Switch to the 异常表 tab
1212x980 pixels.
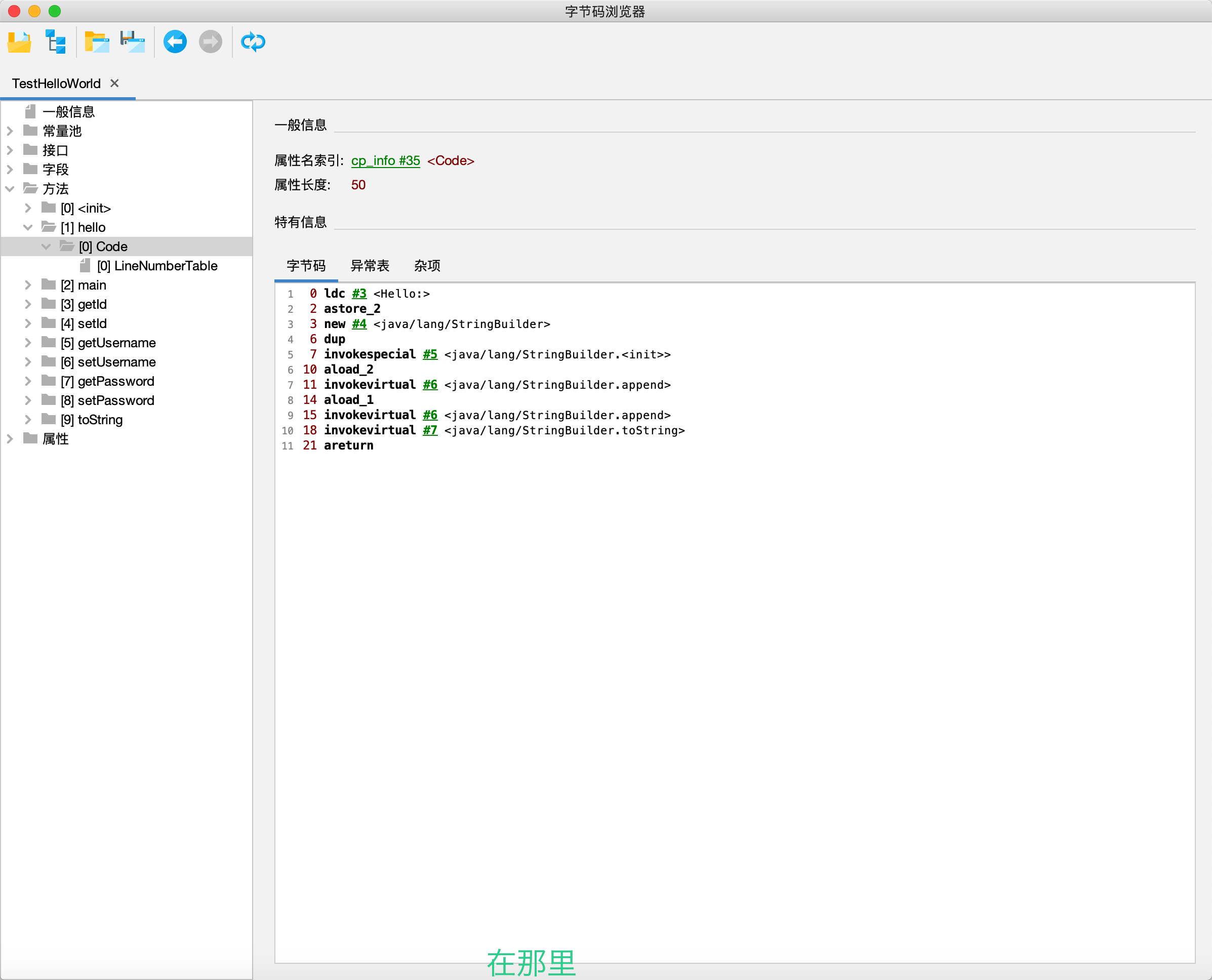point(370,265)
